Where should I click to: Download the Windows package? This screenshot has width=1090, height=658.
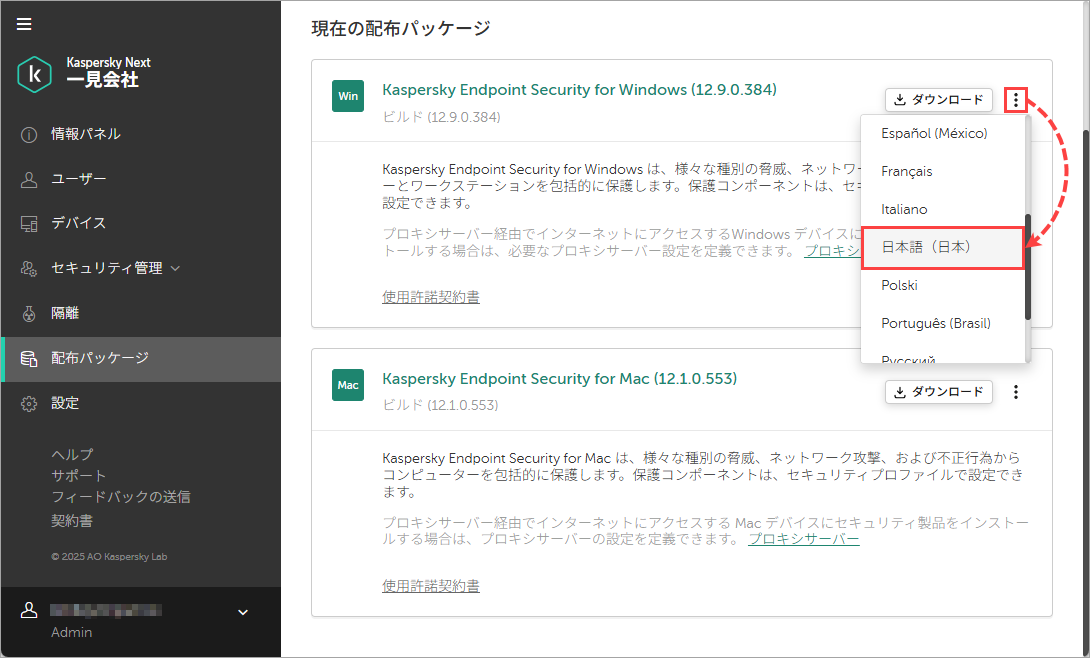[938, 100]
